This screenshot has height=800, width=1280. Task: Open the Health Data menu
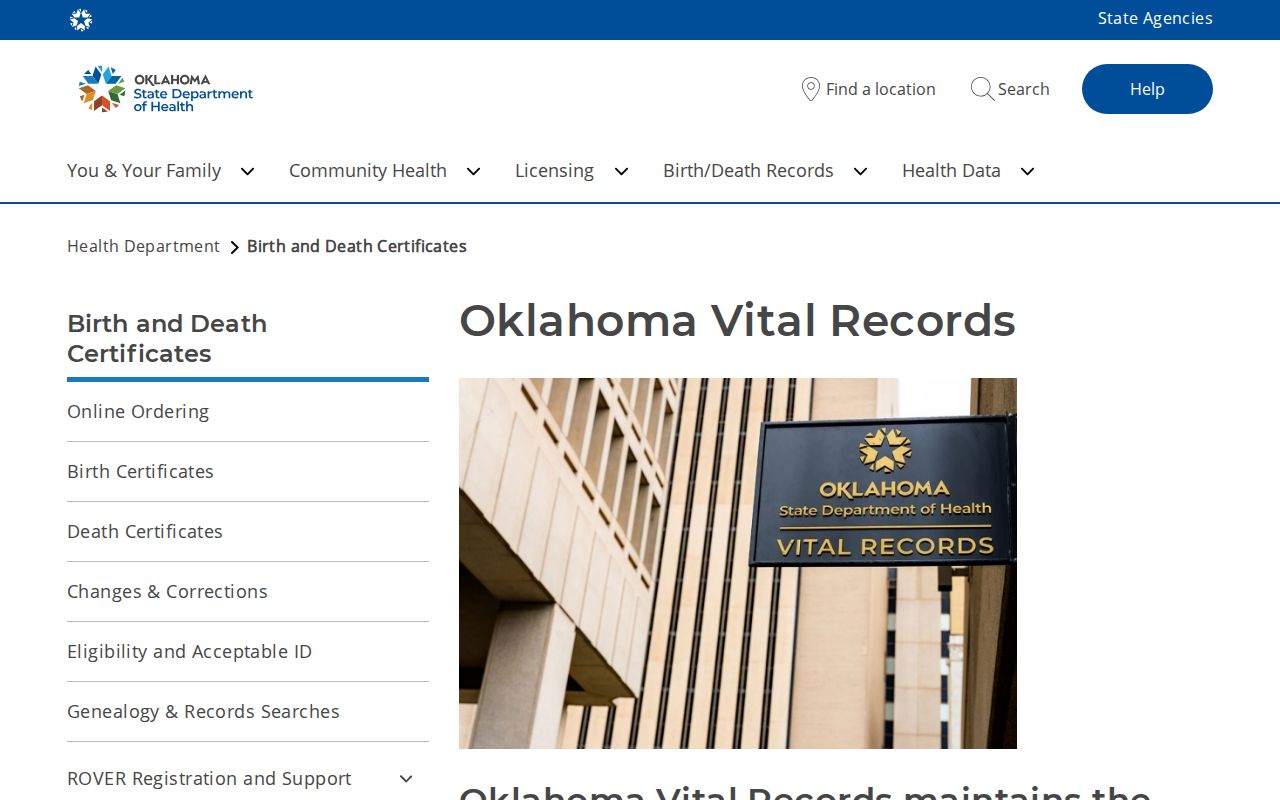click(951, 171)
